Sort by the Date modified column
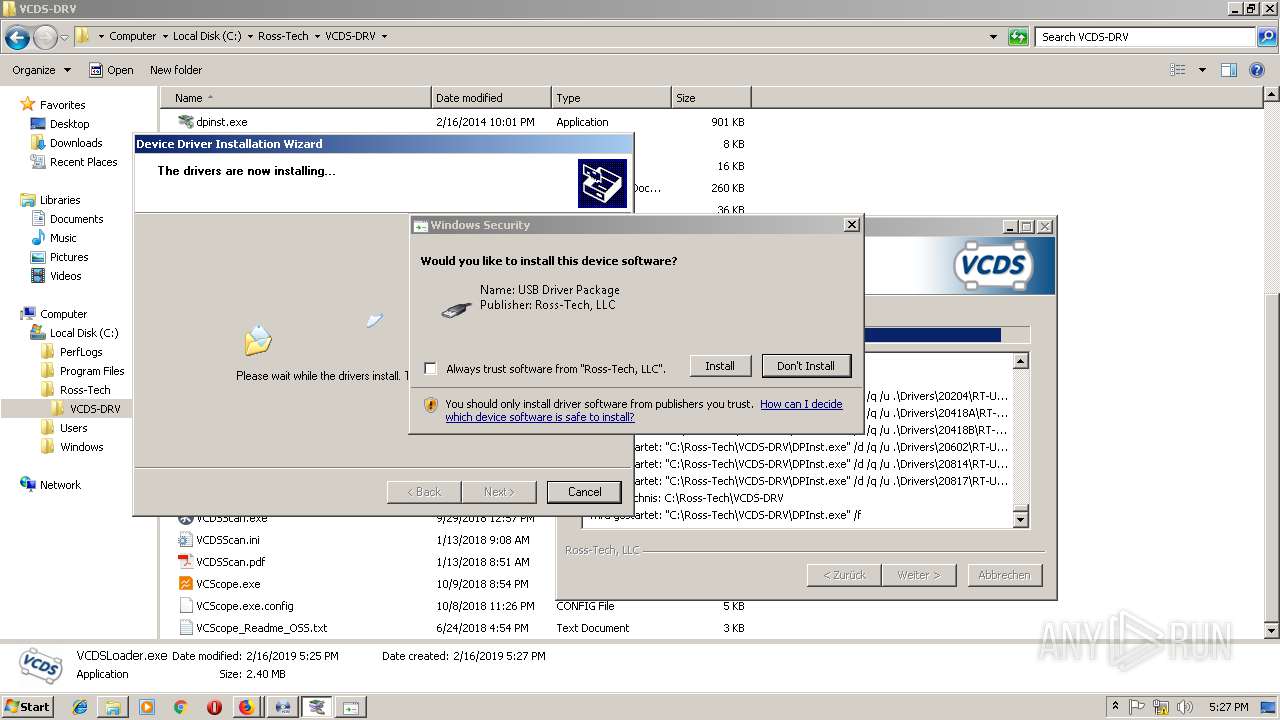The height and width of the screenshot is (720, 1280). [x=491, y=98]
